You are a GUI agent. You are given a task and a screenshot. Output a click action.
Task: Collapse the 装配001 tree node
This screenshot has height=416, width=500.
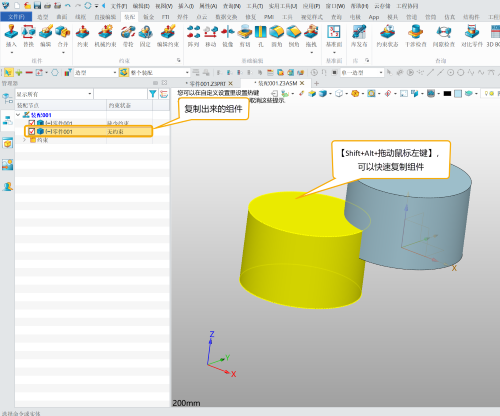pos(18,115)
